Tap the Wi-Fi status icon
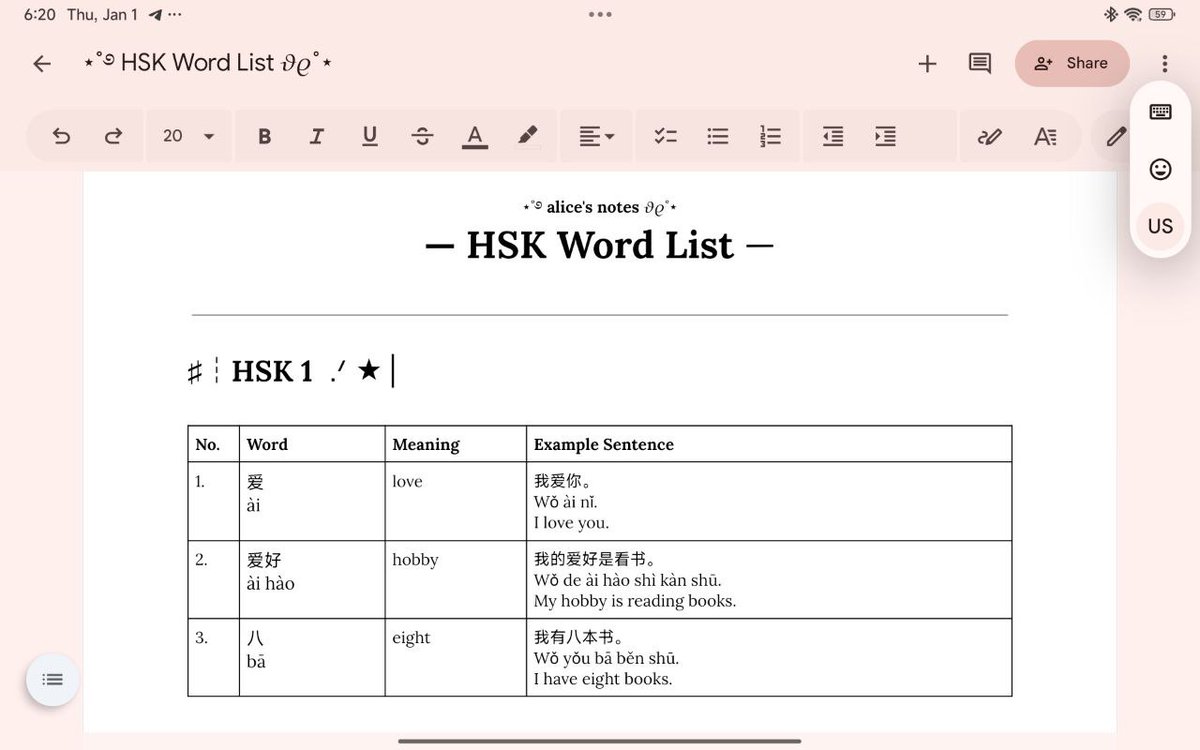1200x750 pixels. coord(1133,14)
